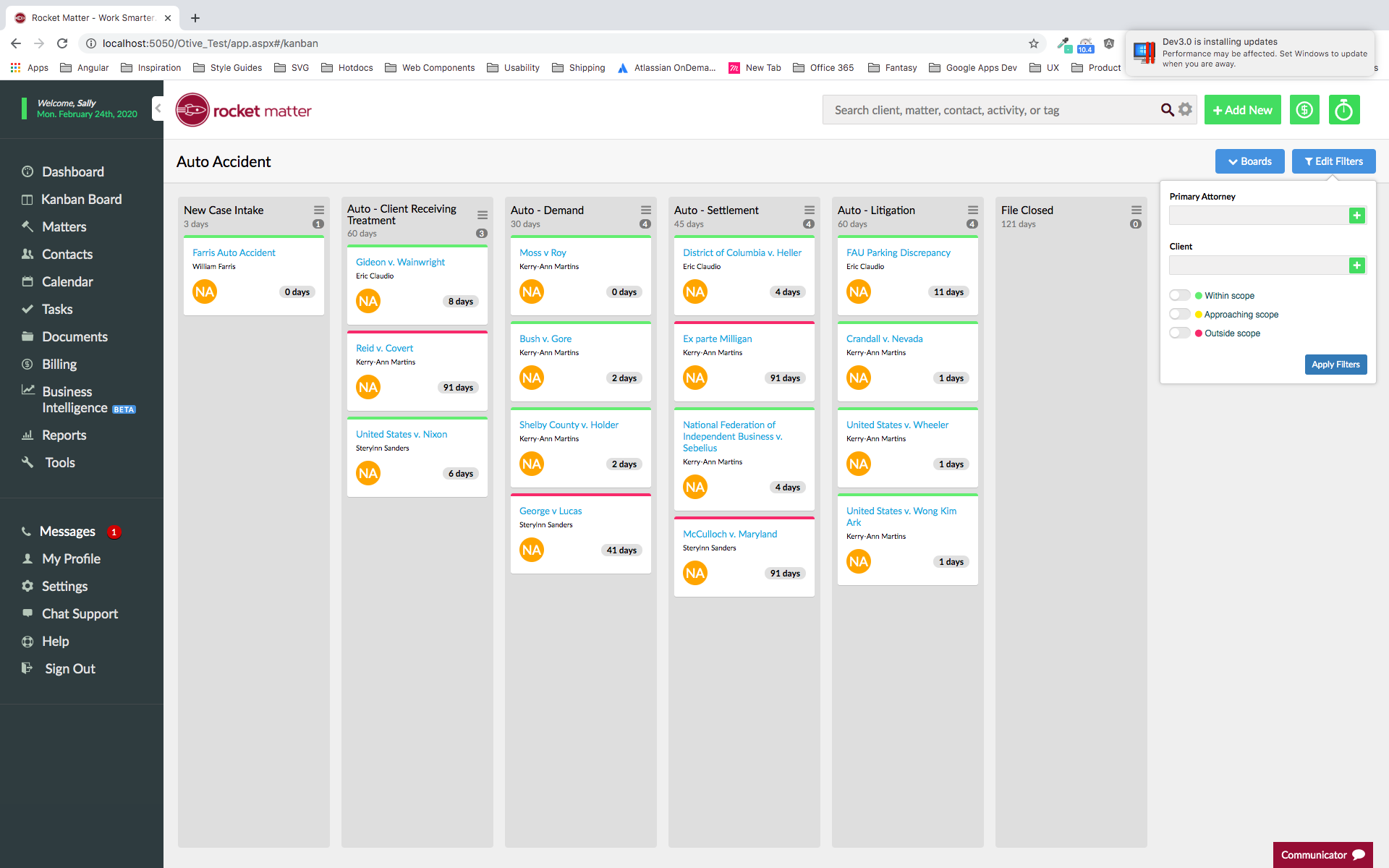1389x868 pixels.
Task: Open Kanban Board in sidebar
Action: pyautogui.click(x=81, y=199)
